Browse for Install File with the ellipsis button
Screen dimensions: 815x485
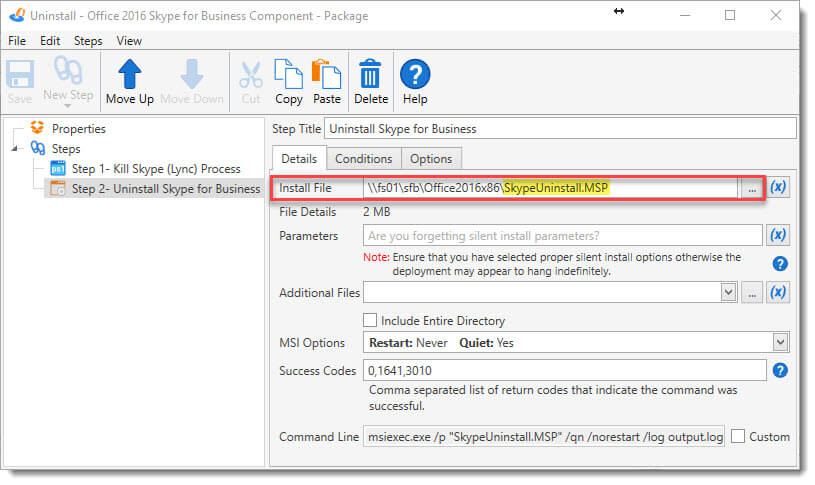752,188
